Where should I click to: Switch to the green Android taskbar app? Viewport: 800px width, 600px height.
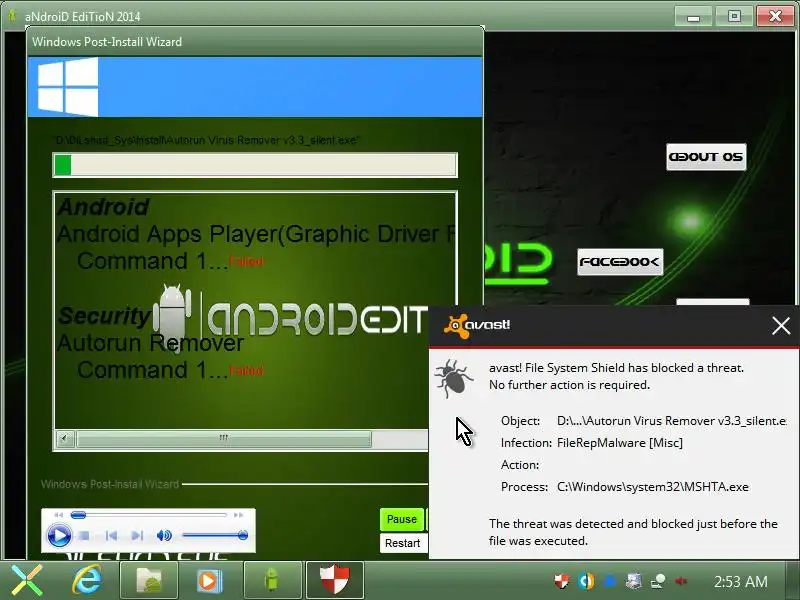[x=272, y=581]
